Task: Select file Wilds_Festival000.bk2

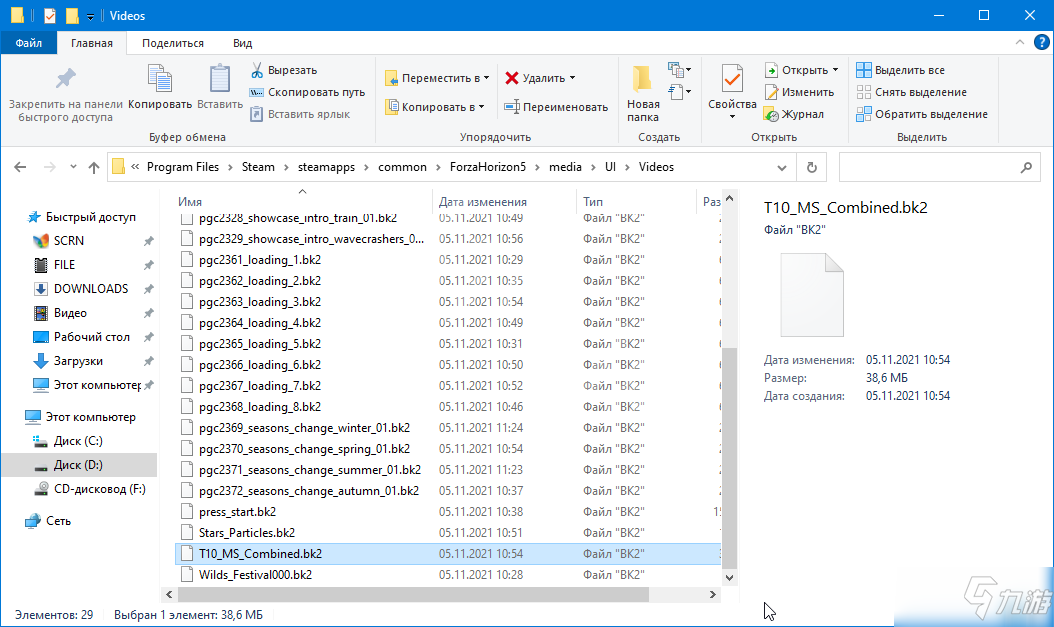Action: [255, 575]
